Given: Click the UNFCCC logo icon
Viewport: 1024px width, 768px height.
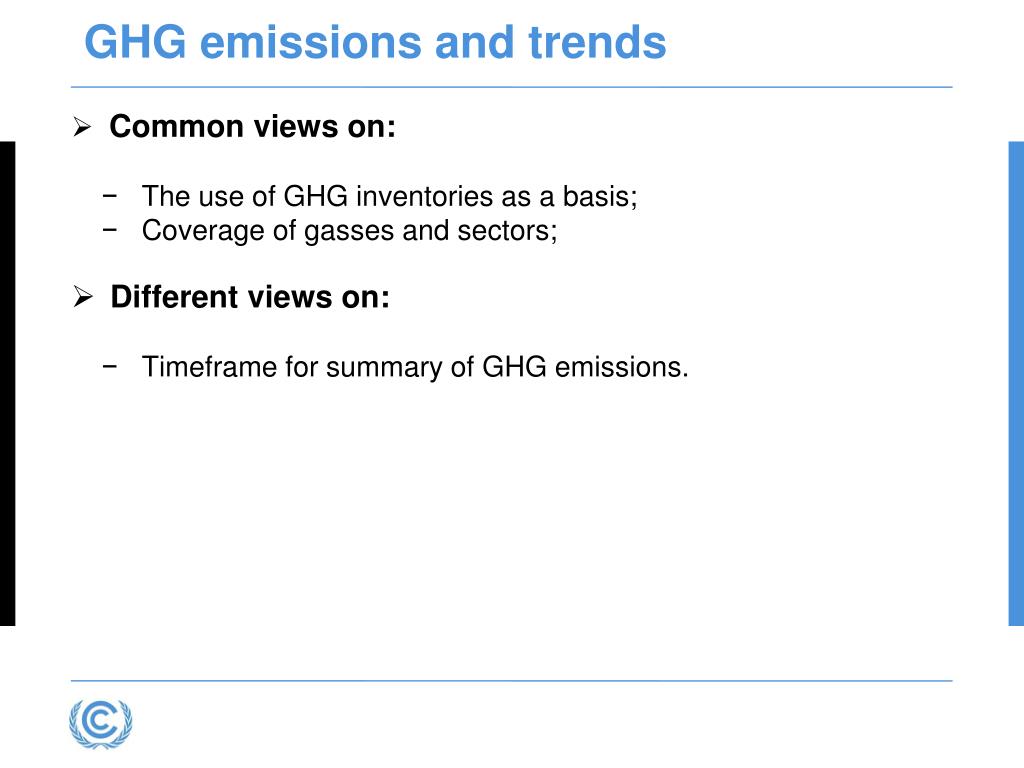Looking at the screenshot, I should [x=101, y=724].
